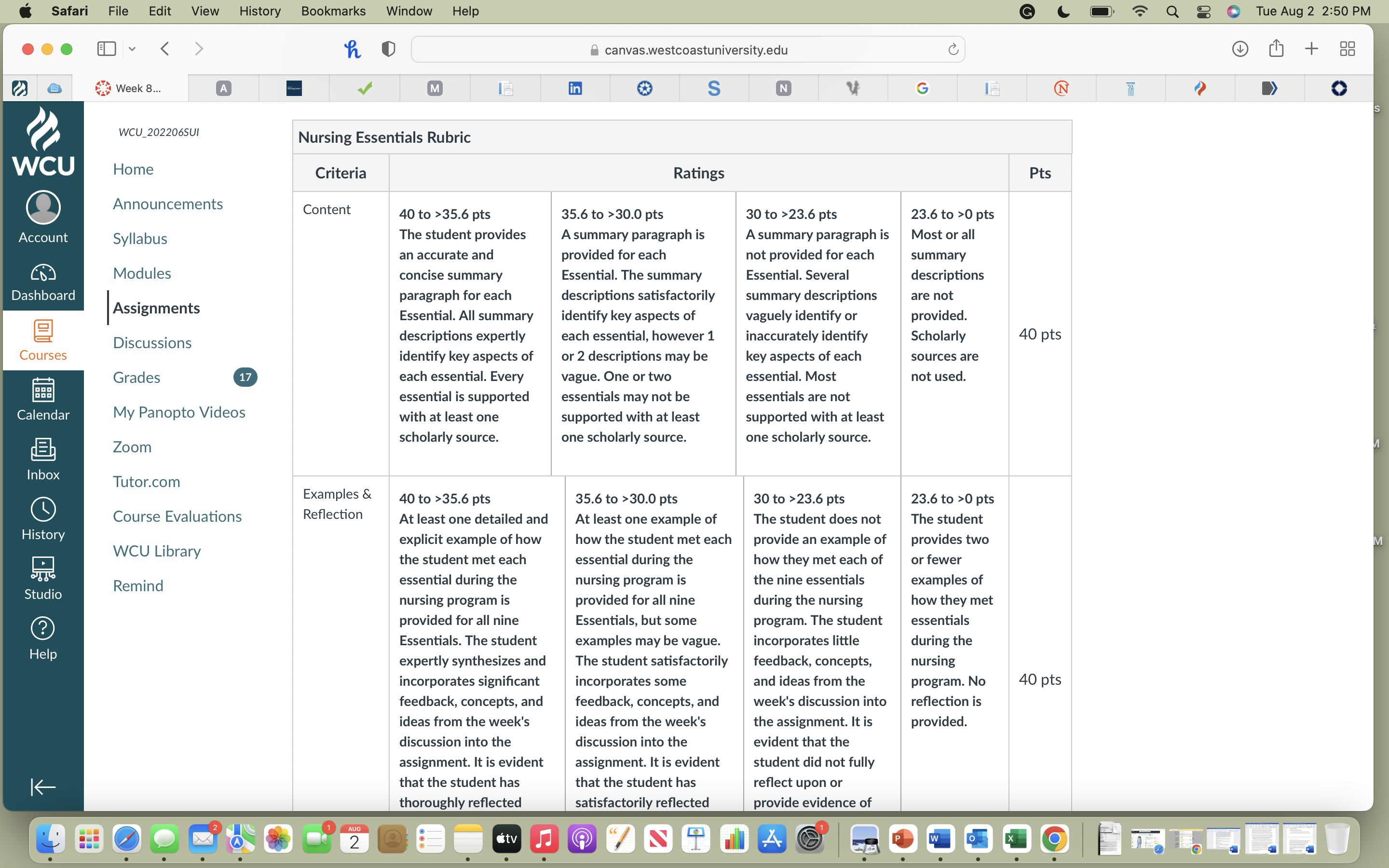The image size is (1389, 868).
Task: Show Safari tab overview grid
Action: (x=1347, y=49)
